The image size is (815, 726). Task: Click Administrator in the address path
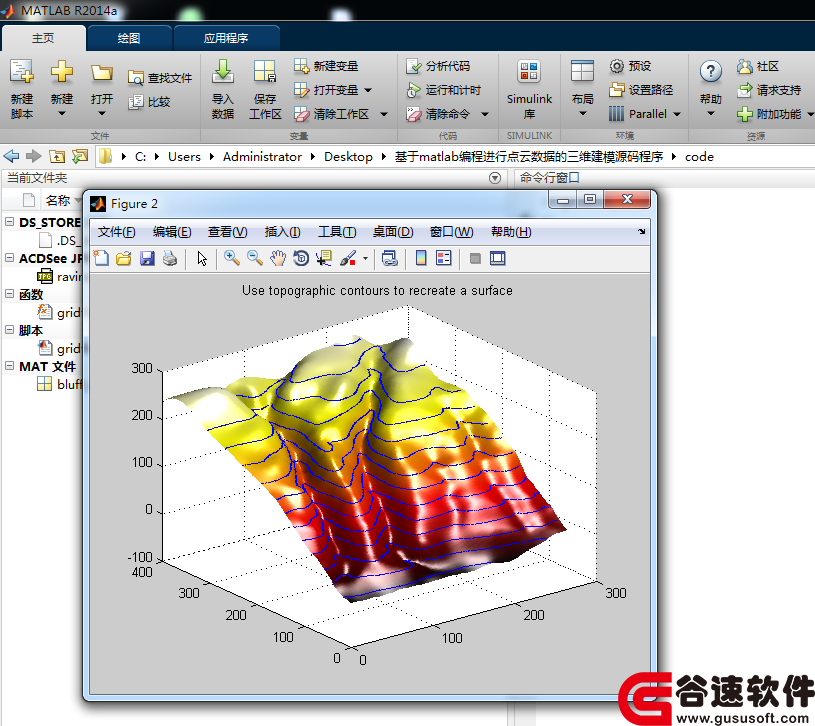262,156
